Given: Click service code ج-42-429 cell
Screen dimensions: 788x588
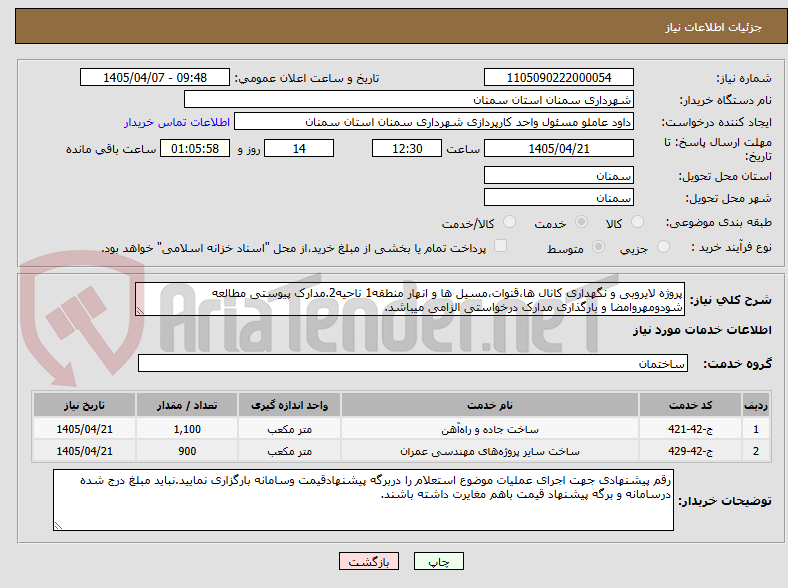Looking at the screenshot, I should pos(691,451).
